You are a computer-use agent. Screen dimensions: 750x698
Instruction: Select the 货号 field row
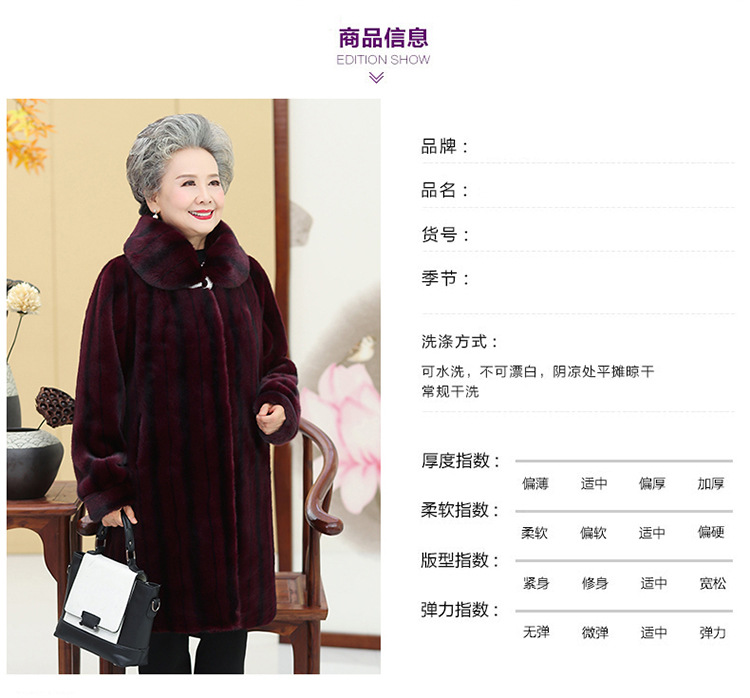tap(578, 234)
